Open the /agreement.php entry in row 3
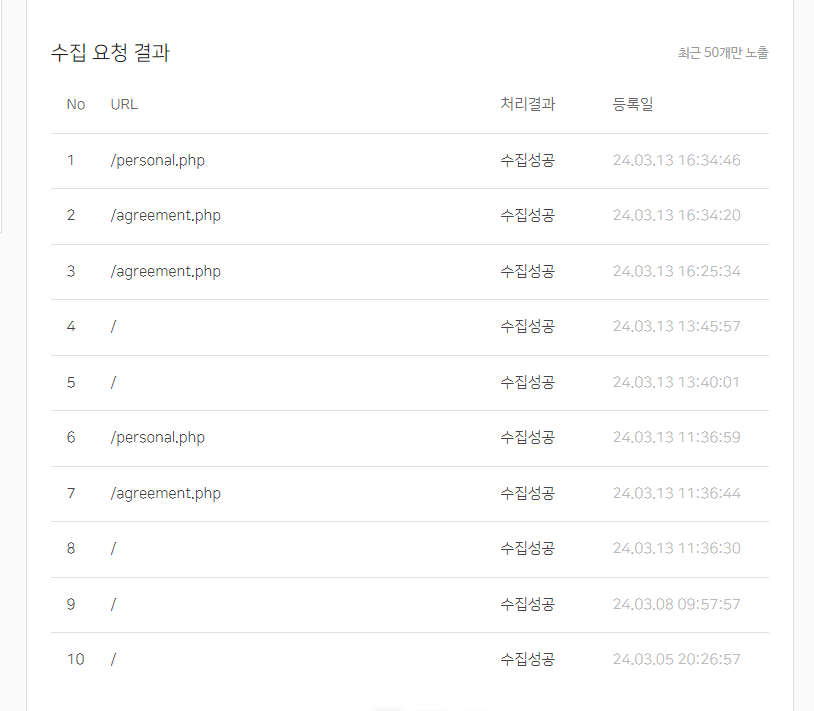Viewport: 814px width, 711px height. tap(165, 271)
